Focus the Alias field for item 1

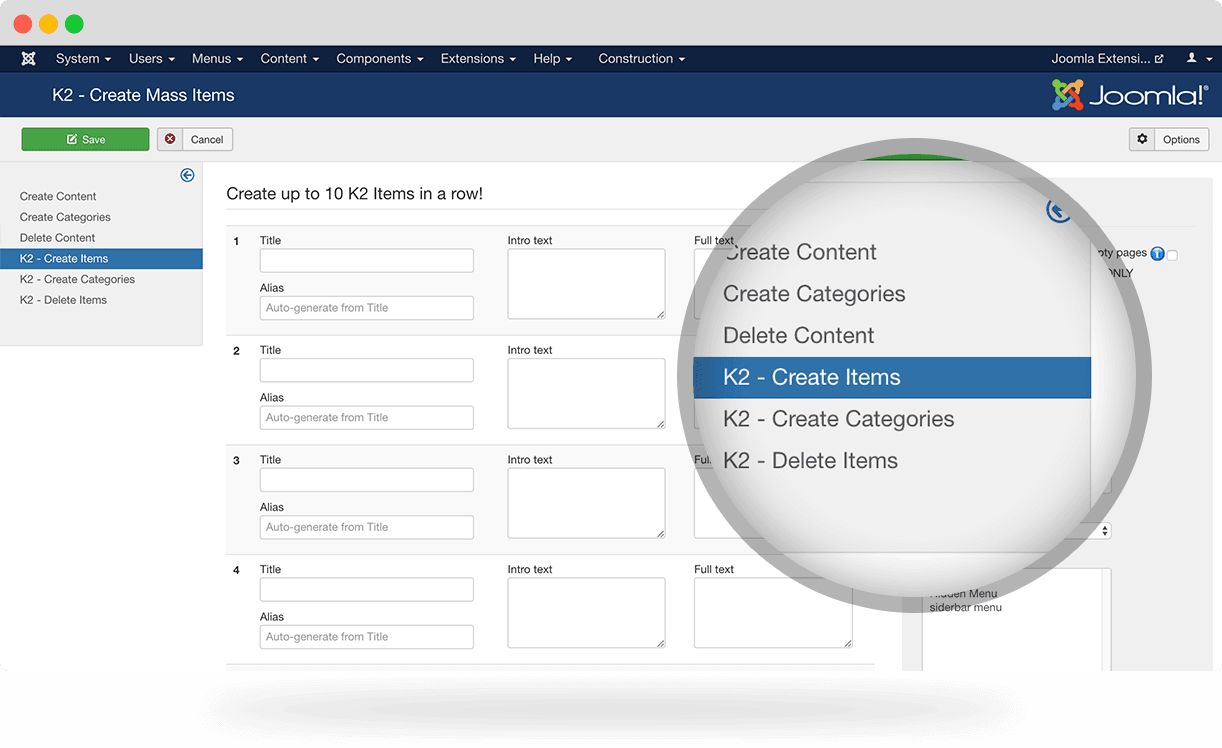[x=366, y=308]
